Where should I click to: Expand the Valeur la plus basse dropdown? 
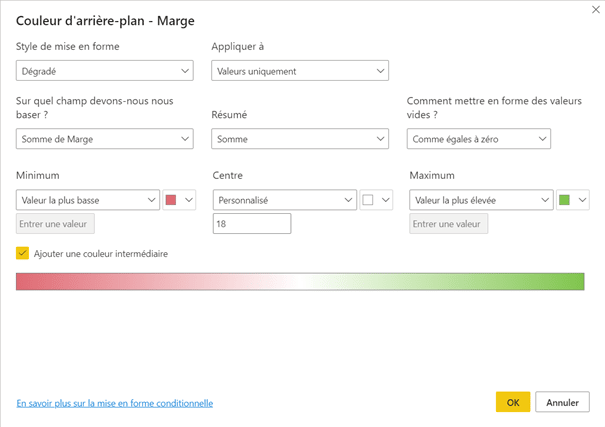(88, 200)
